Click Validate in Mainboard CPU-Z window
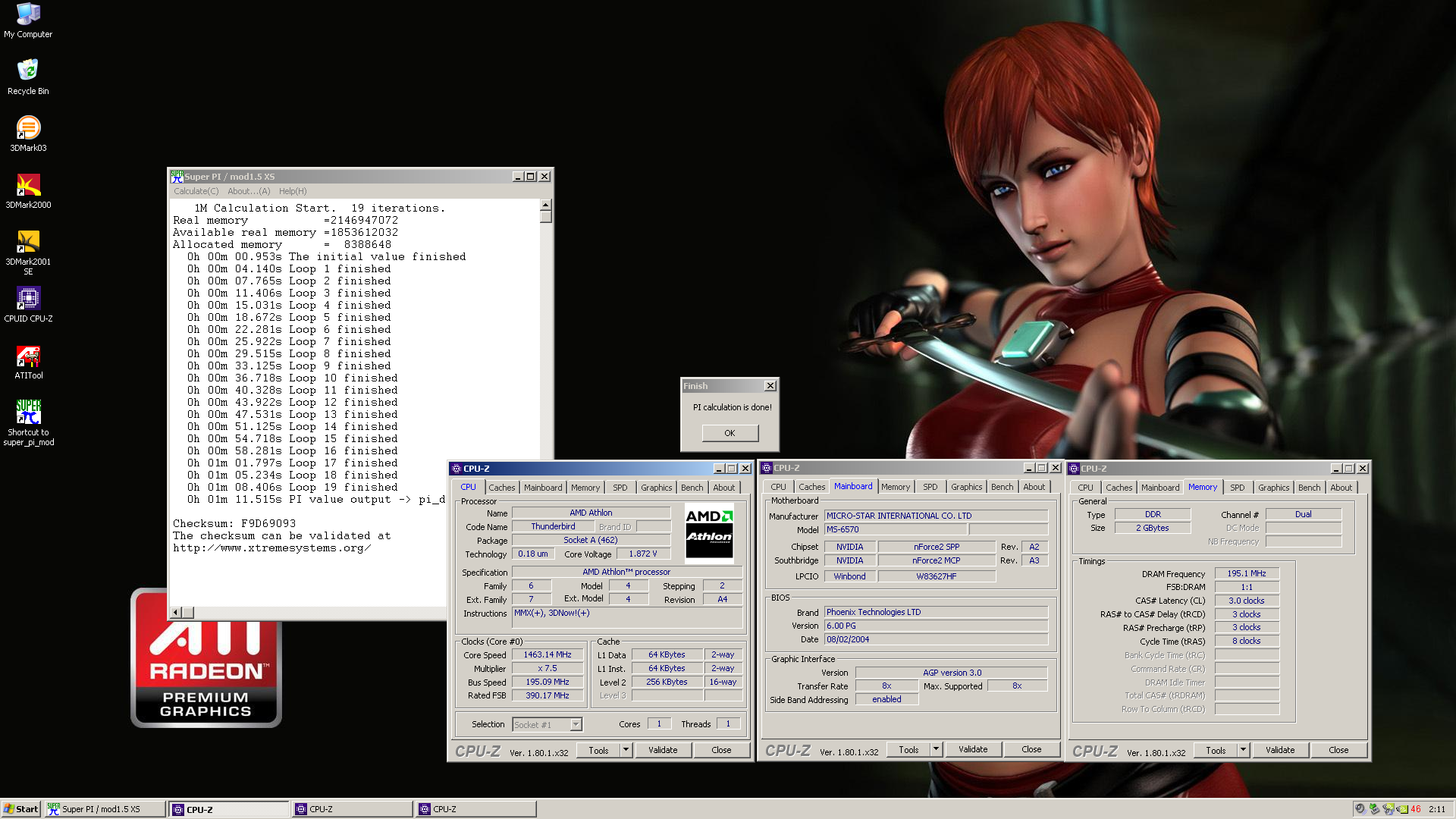1456x819 pixels. 973,749
